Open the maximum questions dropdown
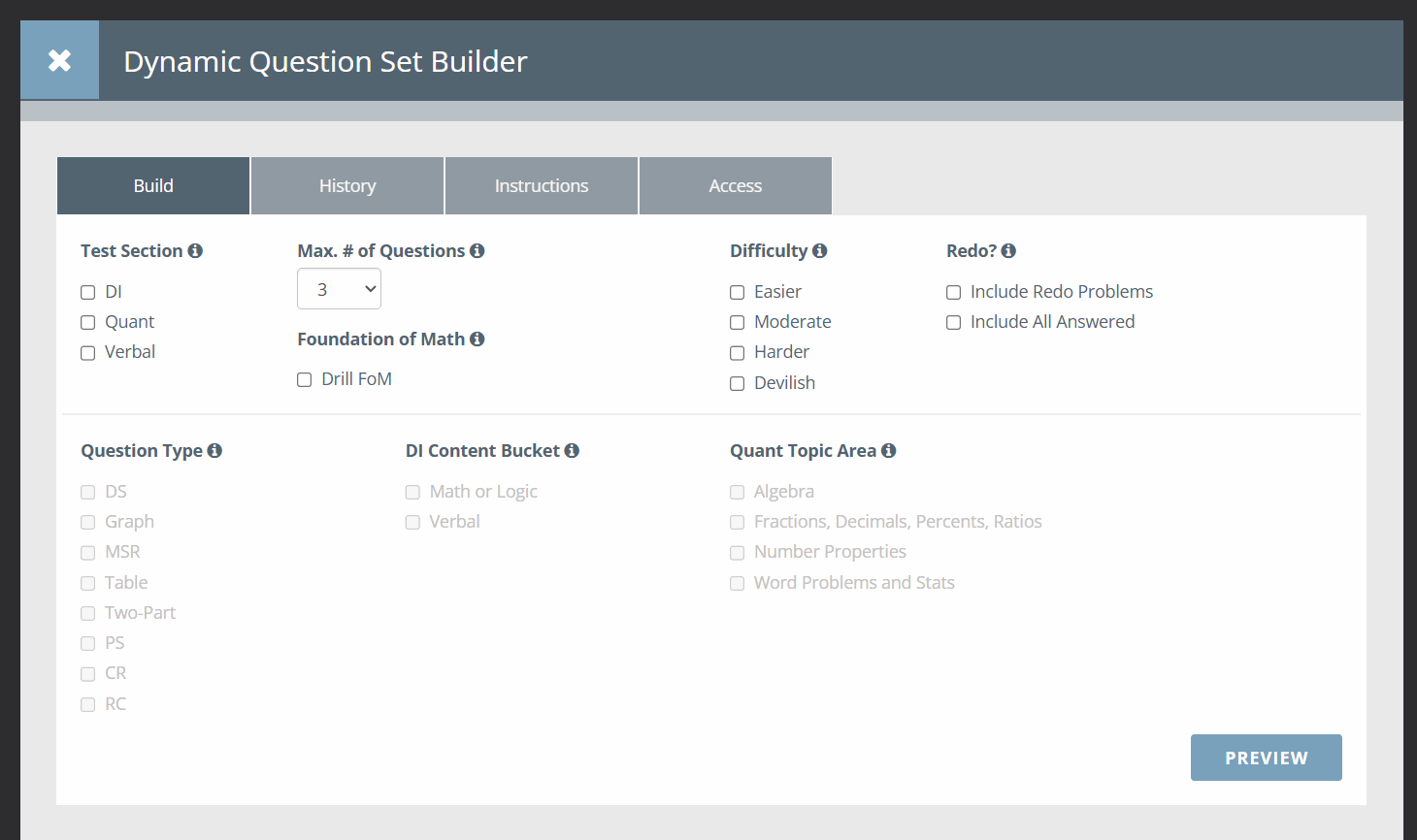Viewport: 1417px width, 840px height. point(339,288)
